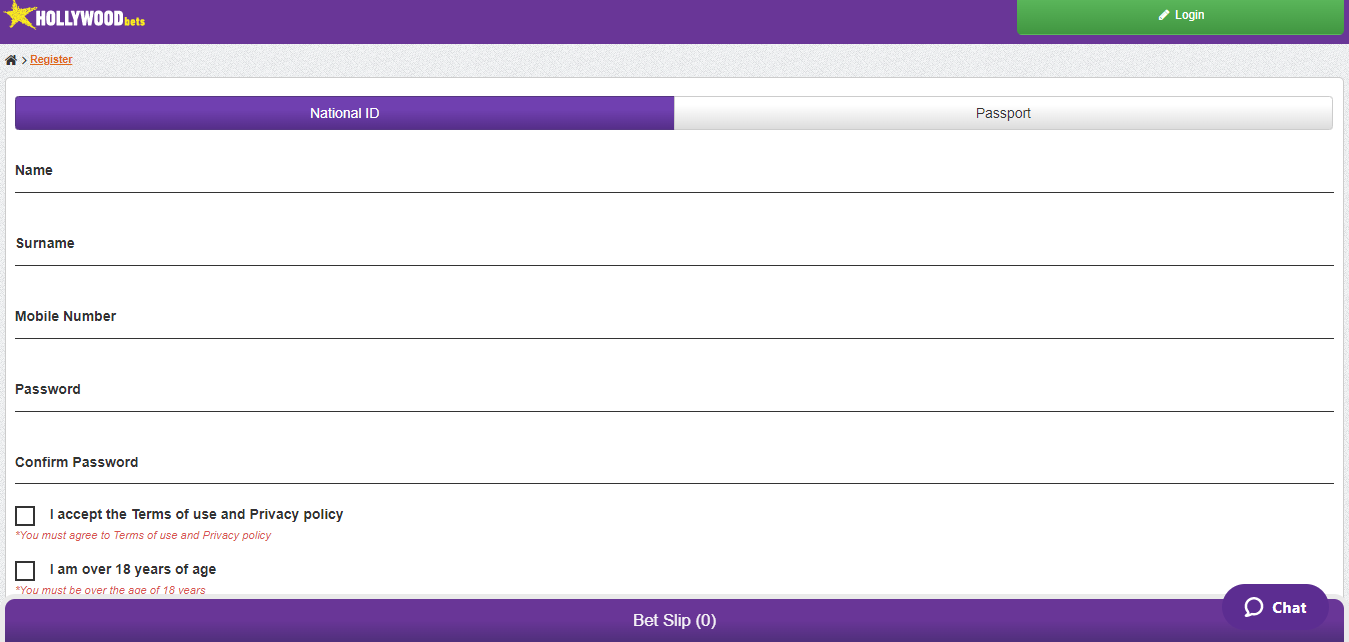The height and width of the screenshot is (642, 1349).
Task: Go to home via house icon
Action: 11,60
